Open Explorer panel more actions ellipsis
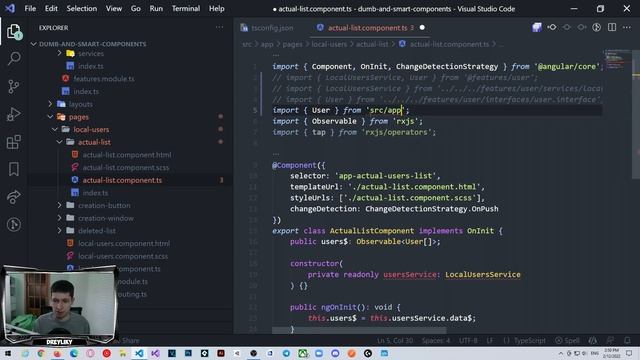 [x=220, y=27]
